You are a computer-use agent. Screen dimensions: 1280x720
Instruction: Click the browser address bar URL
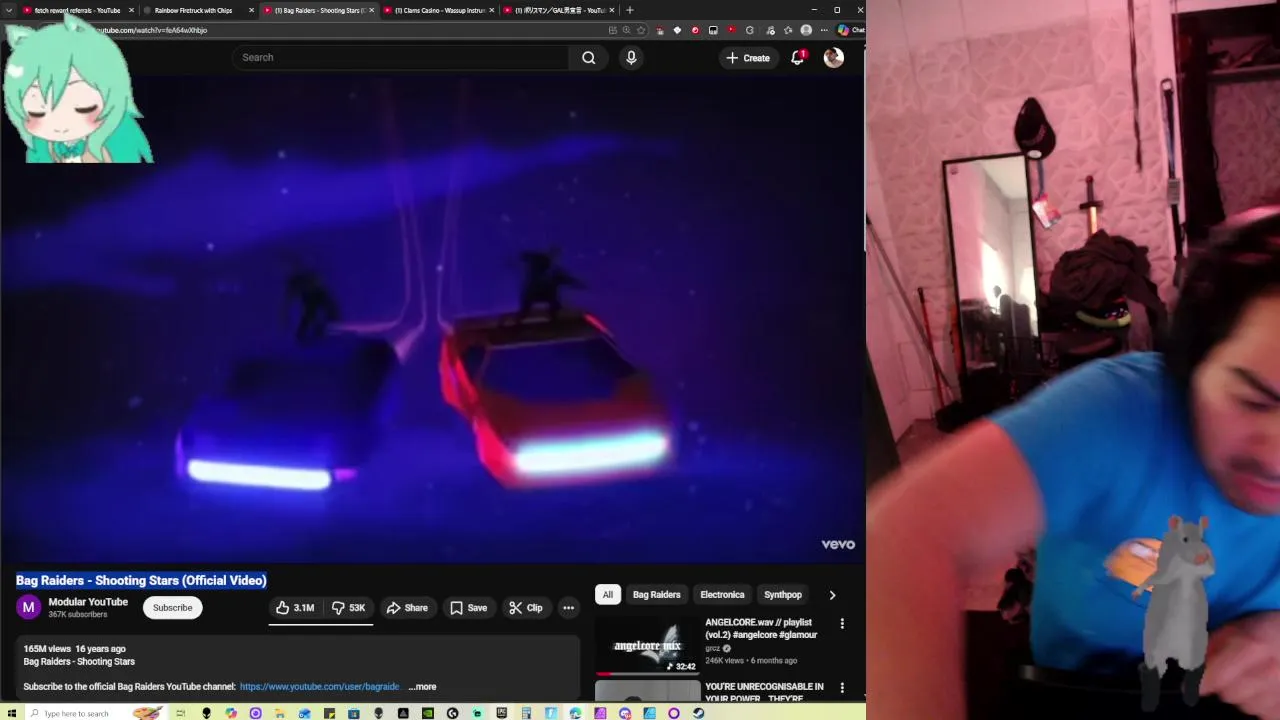click(x=150, y=30)
